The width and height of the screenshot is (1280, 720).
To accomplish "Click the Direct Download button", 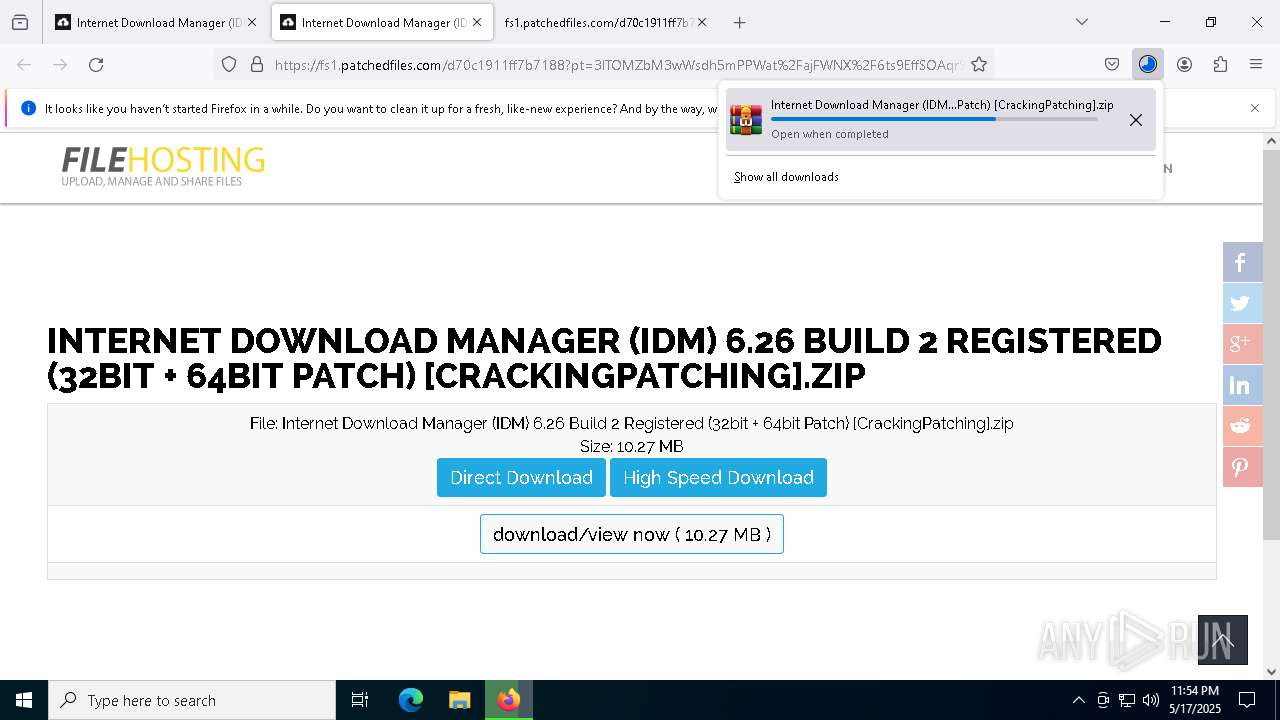I will click(521, 477).
